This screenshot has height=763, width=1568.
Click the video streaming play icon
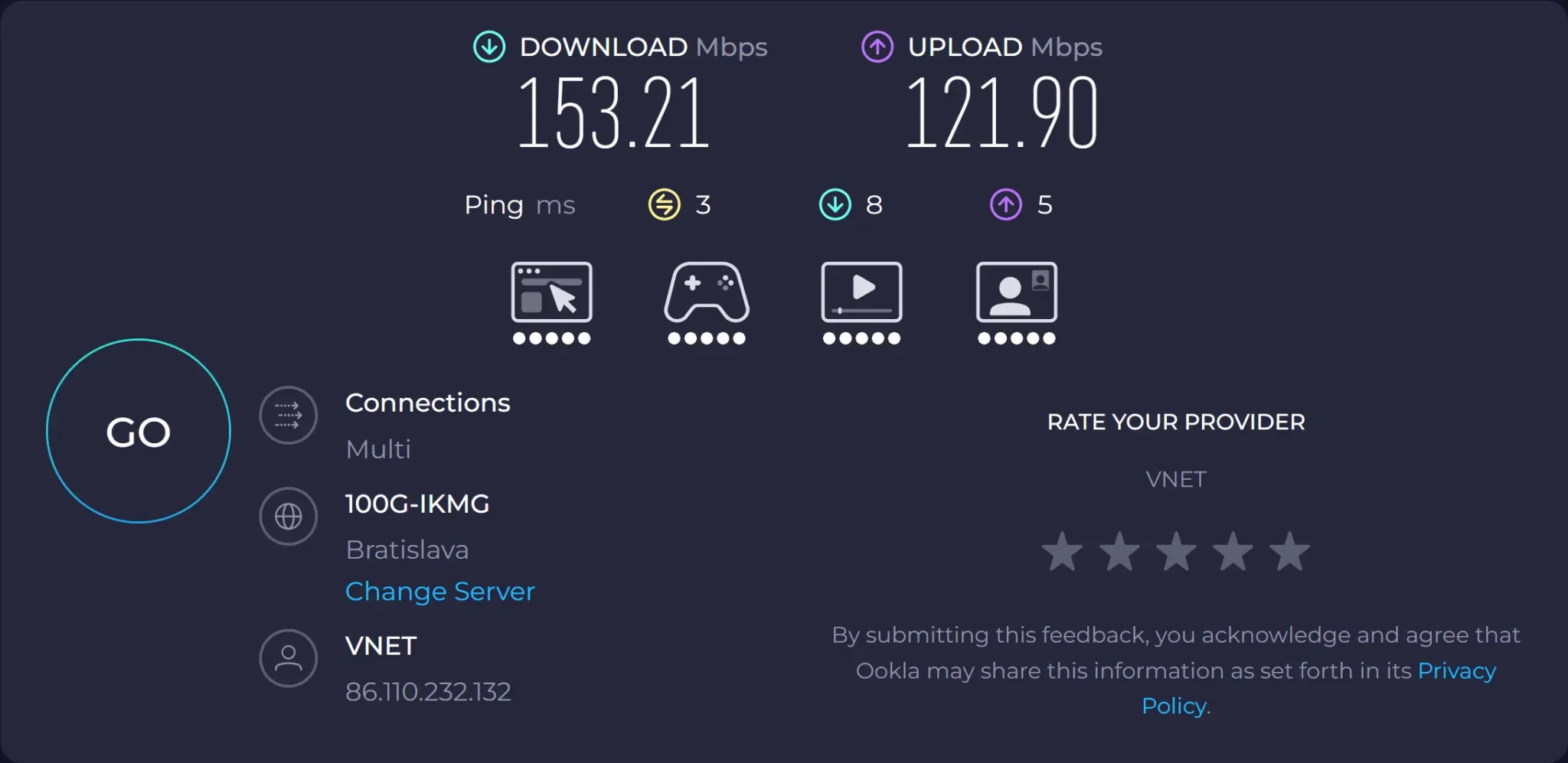pyautogui.click(x=861, y=292)
